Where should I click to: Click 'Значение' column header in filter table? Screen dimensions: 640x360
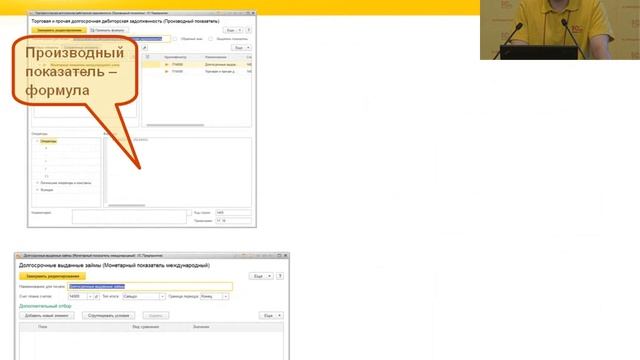point(201,327)
